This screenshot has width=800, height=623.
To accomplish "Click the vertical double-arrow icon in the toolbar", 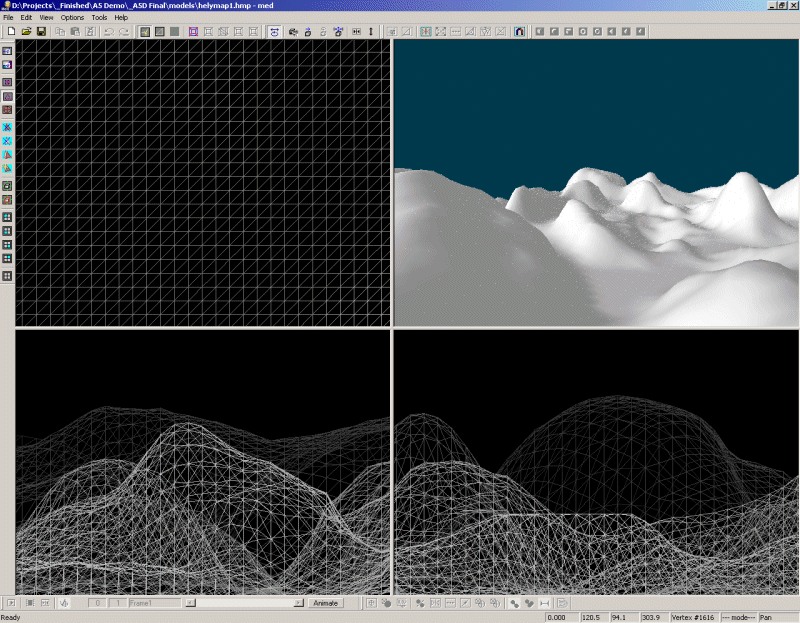I will [x=371, y=32].
